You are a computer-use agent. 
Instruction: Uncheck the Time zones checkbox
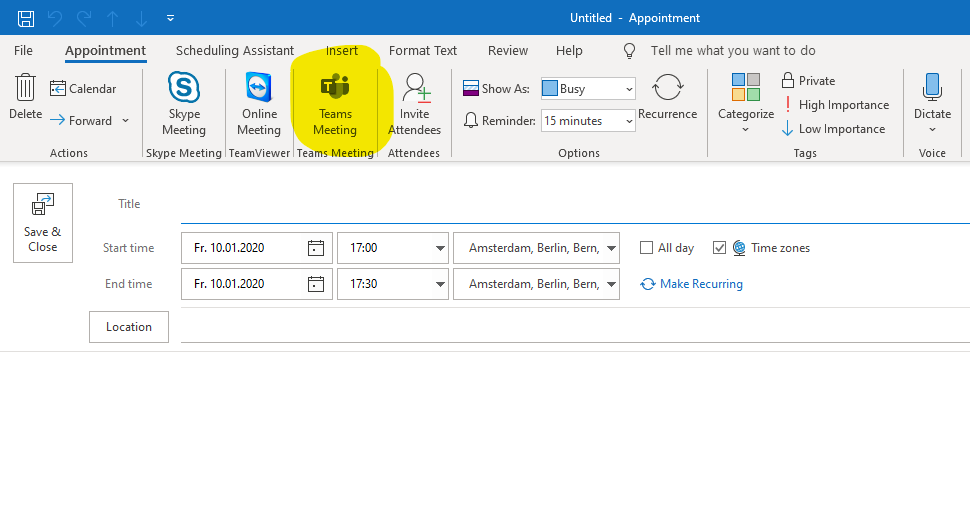click(719, 248)
